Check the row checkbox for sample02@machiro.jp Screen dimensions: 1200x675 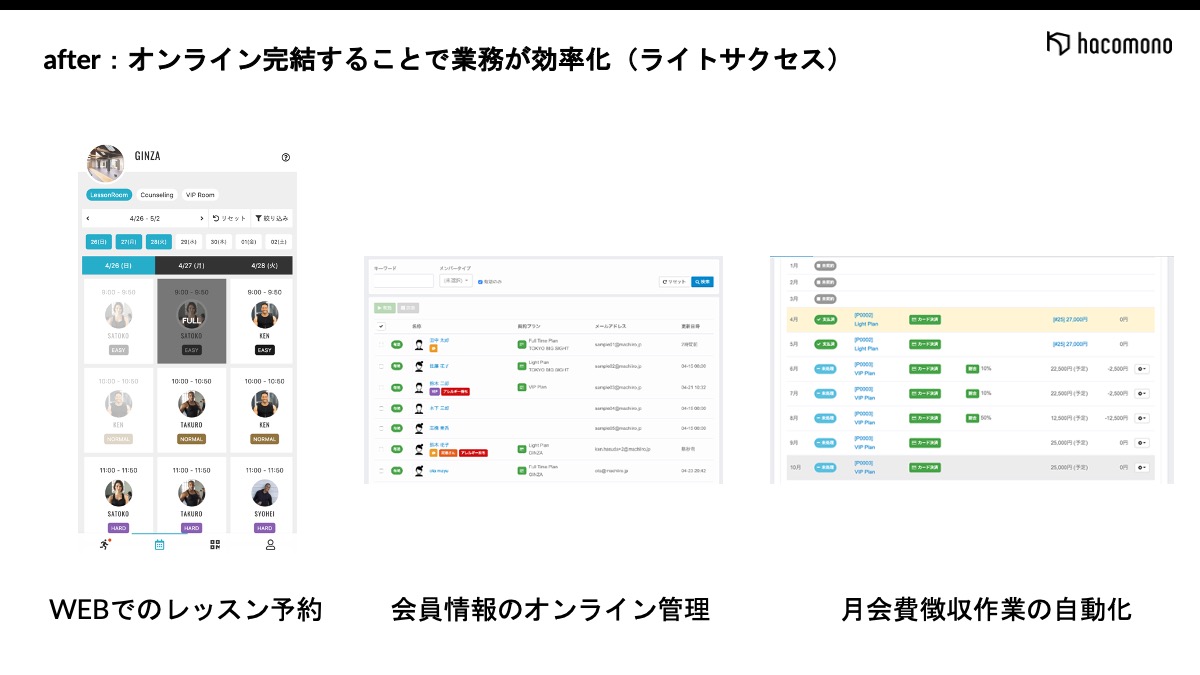381,366
